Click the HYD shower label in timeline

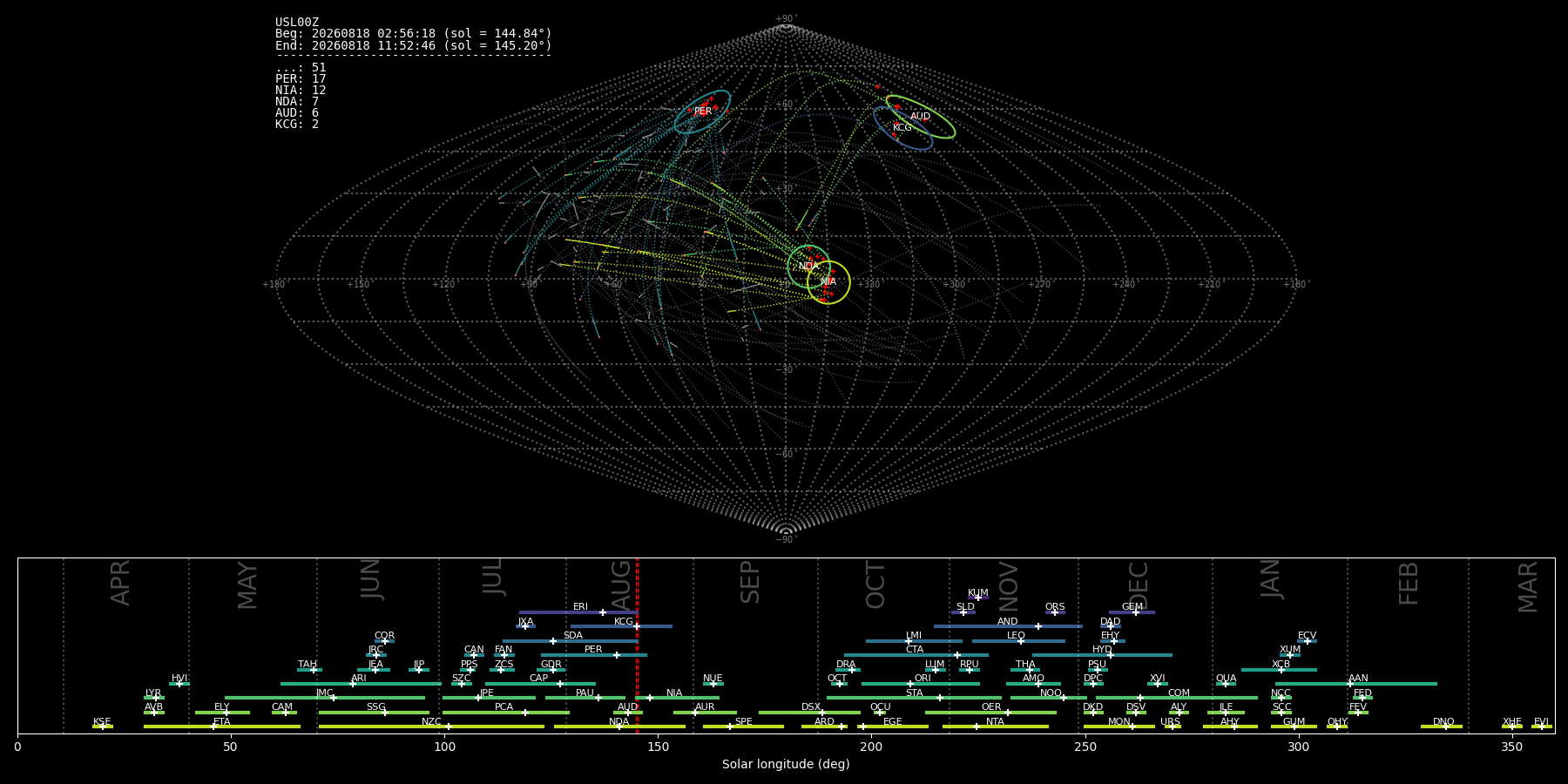[1102, 650]
